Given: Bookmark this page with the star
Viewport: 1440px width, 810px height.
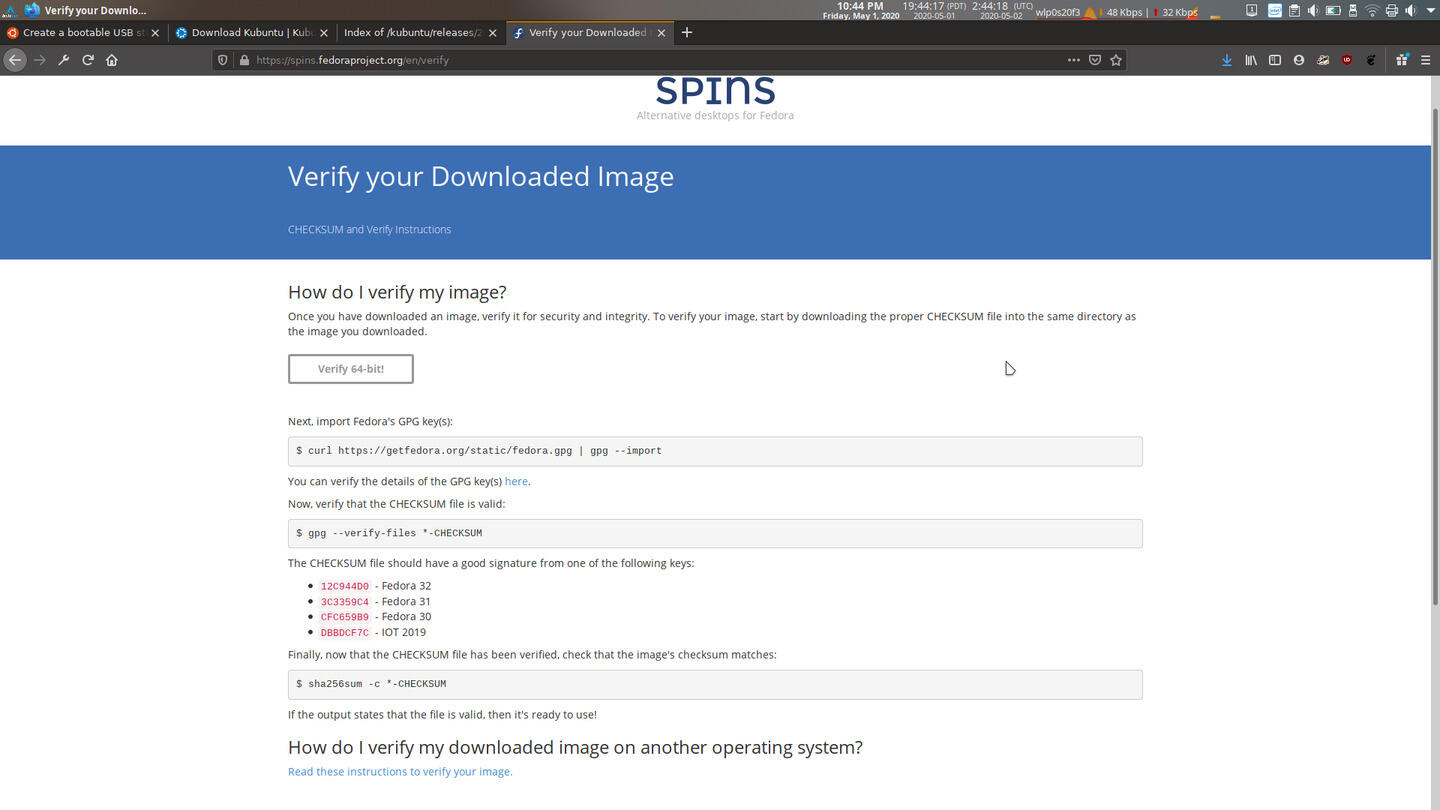Looking at the screenshot, I should click(x=1116, y=60).
